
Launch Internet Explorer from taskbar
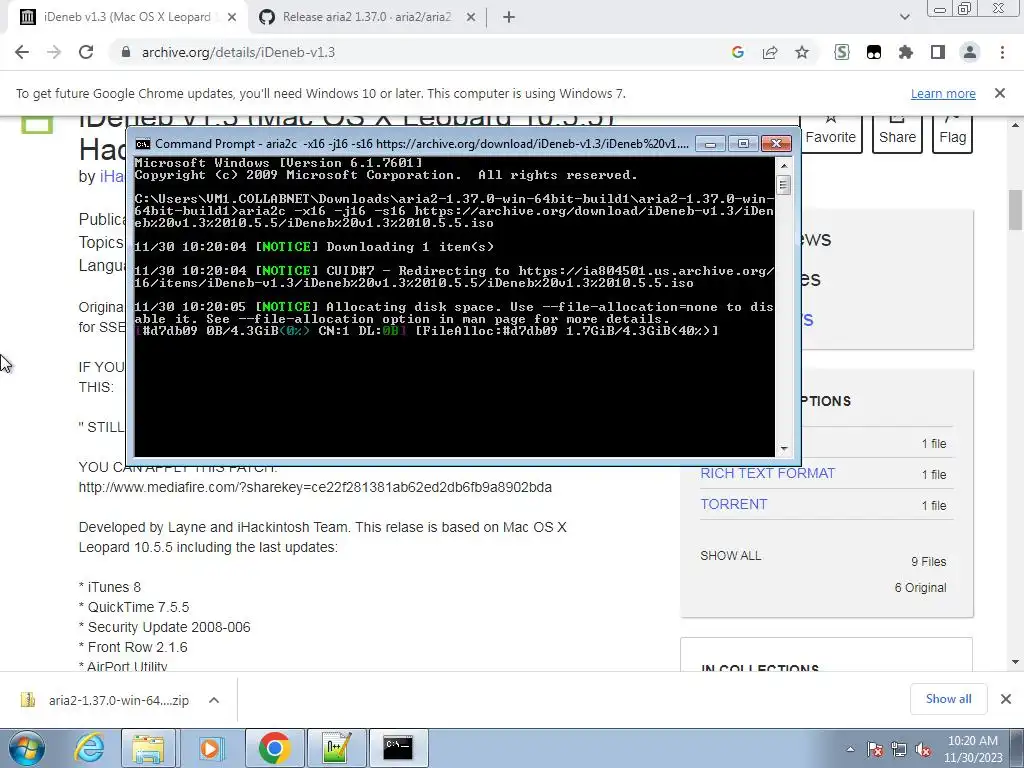[88, 748]
